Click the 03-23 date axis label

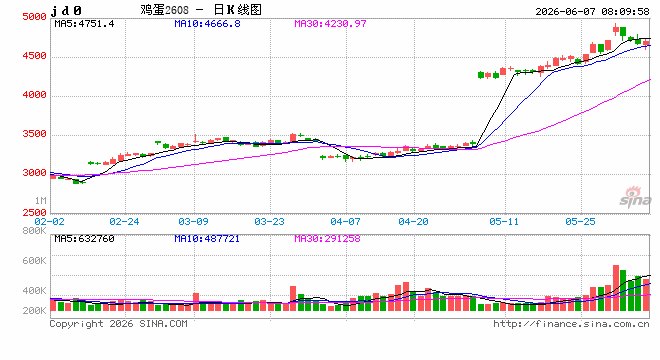pos(269,221)
